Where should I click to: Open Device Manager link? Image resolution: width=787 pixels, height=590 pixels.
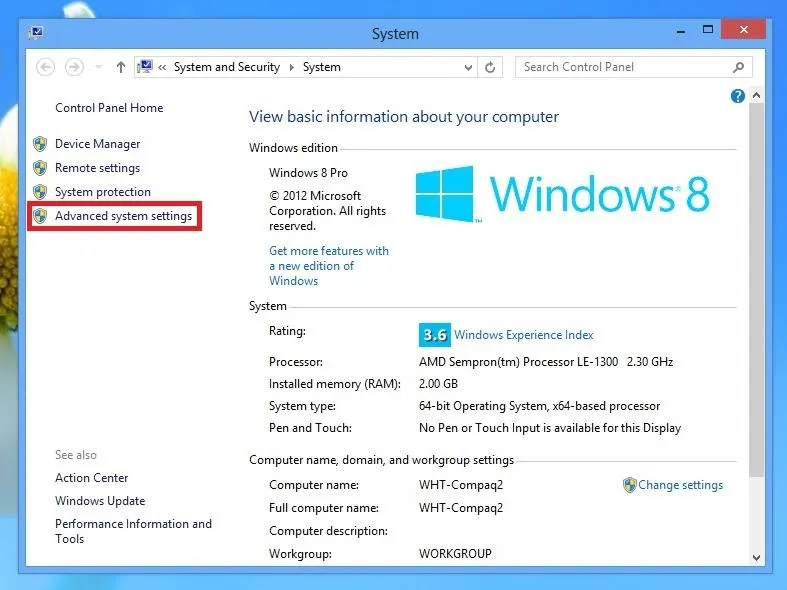97,144
